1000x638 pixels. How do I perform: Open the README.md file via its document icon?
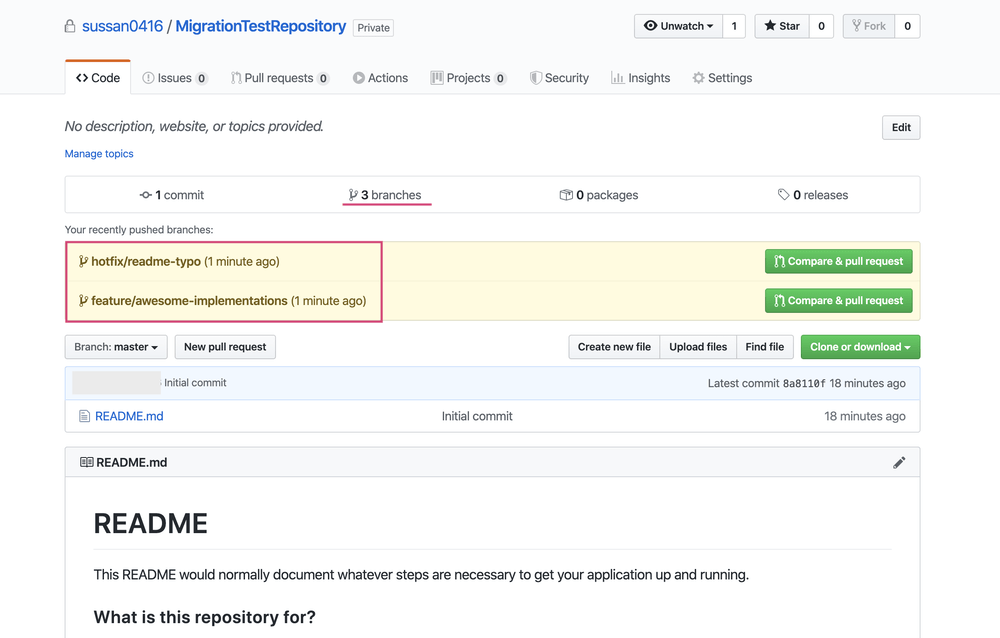pos(85,416)
